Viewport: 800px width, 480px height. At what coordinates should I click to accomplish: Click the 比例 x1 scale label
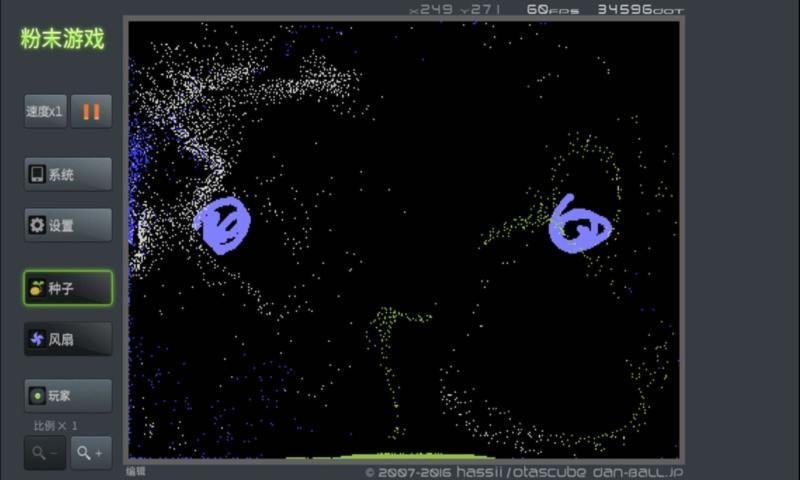(x=56, y=425)
